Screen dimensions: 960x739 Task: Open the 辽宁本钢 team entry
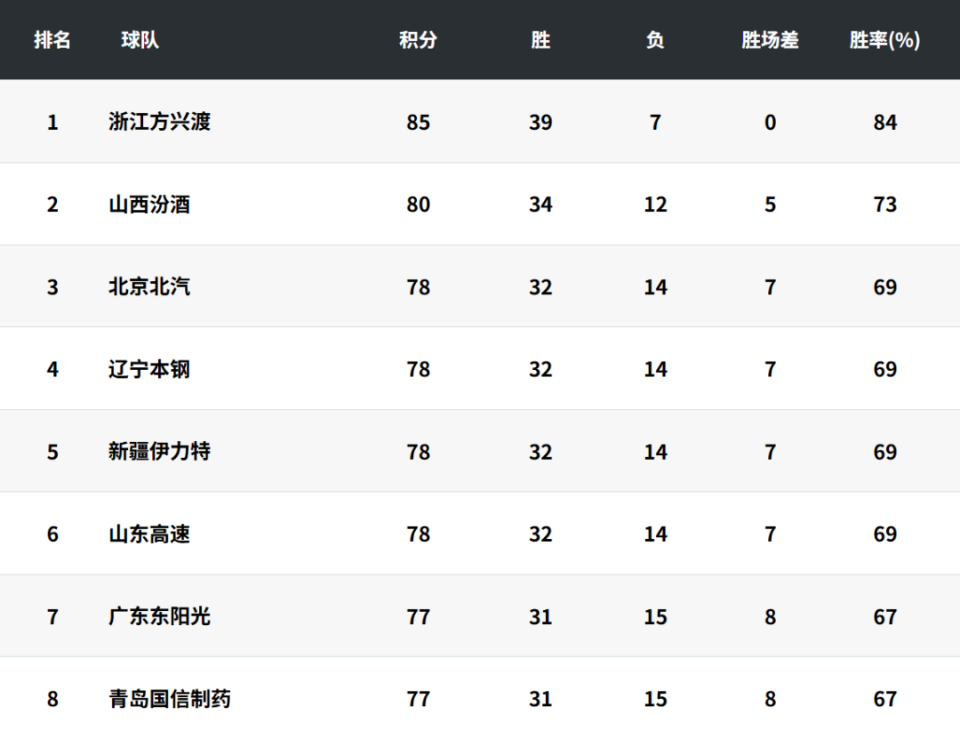pos(149,369)
